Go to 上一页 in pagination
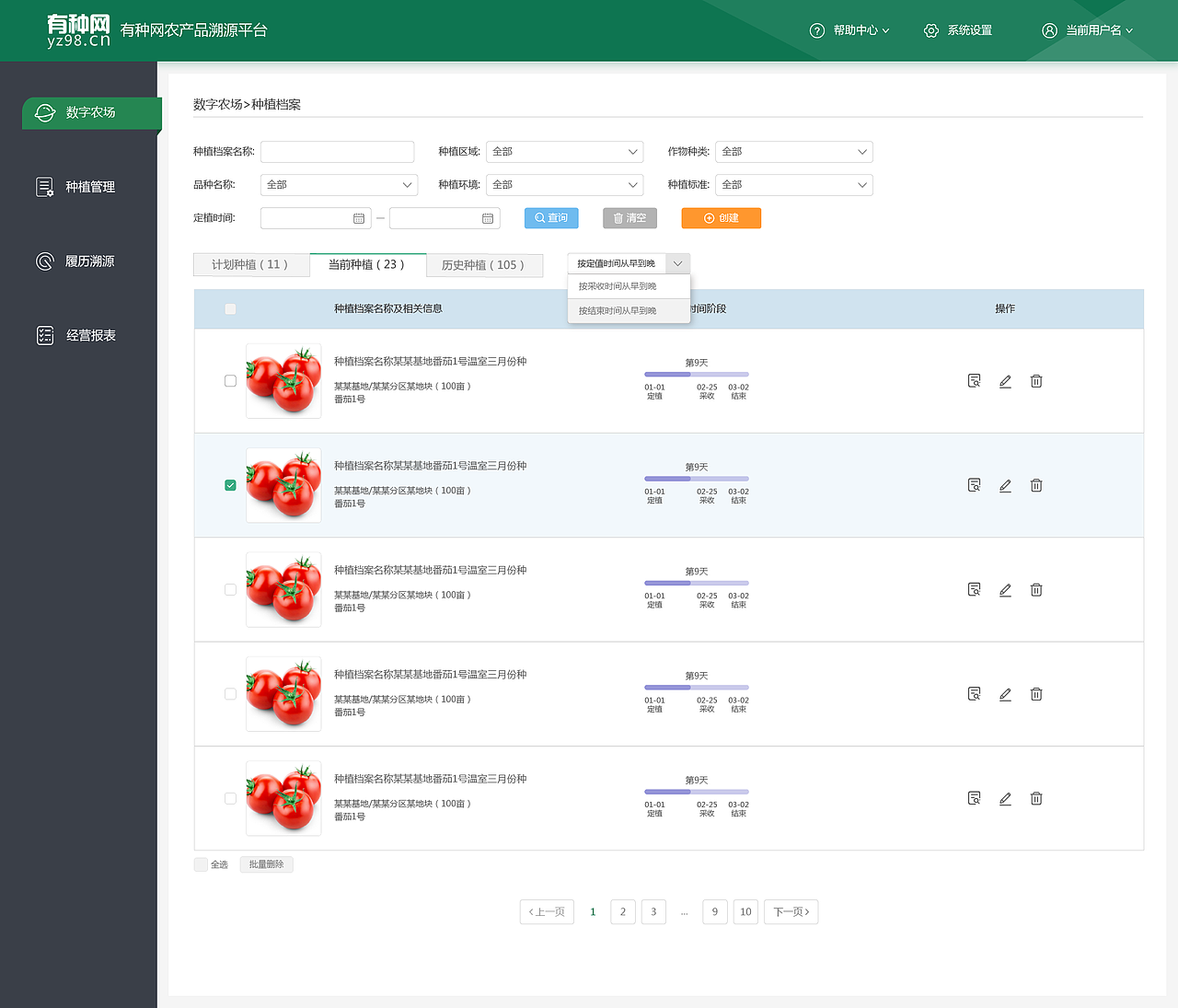1178x1008 pixels. [547, 912]
